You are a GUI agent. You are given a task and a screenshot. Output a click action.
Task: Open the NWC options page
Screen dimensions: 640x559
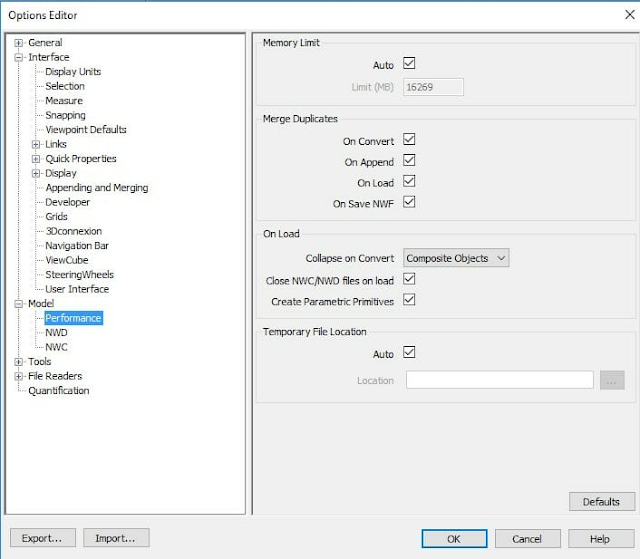coord(56,347)
